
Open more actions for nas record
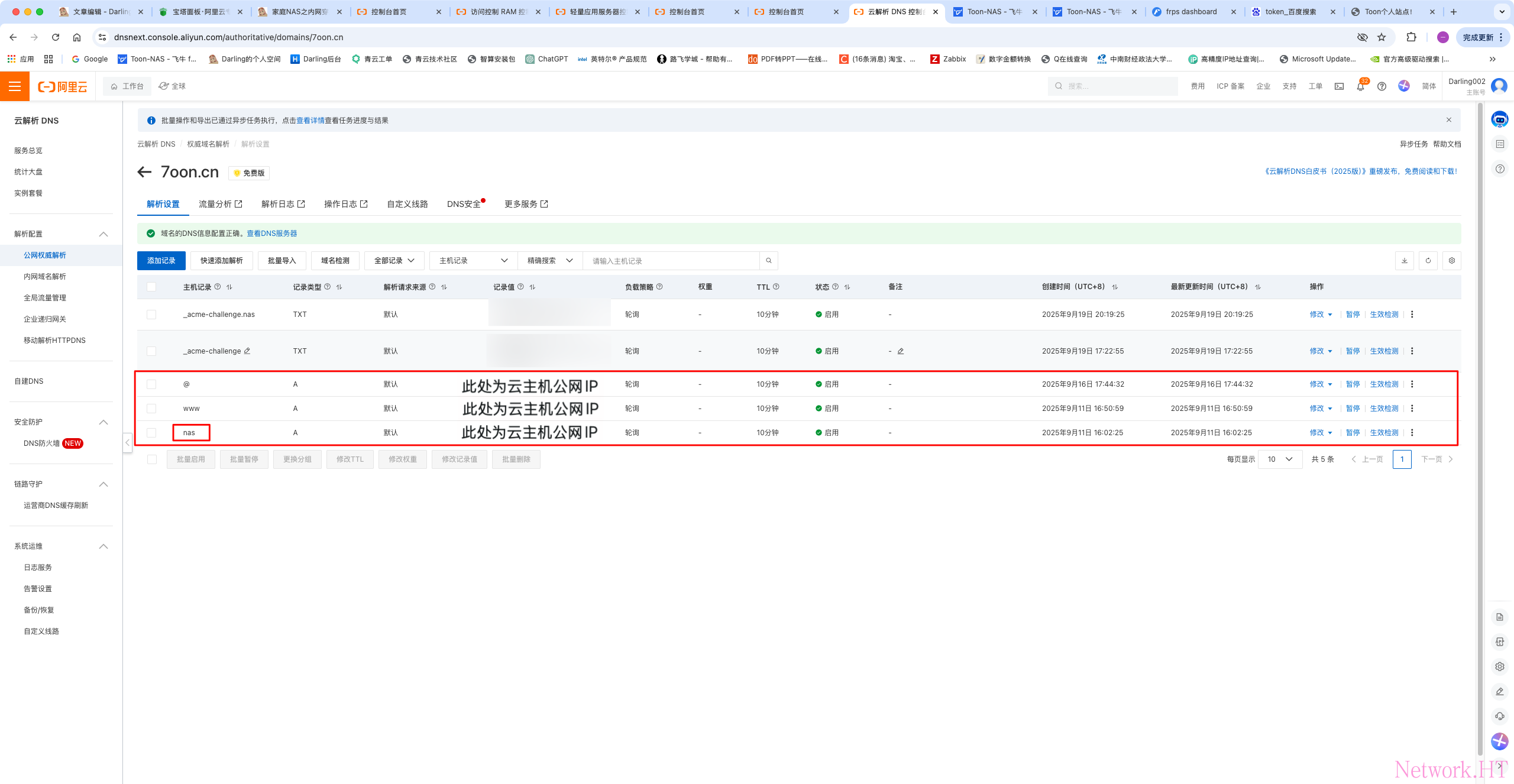coord(1412,433)
